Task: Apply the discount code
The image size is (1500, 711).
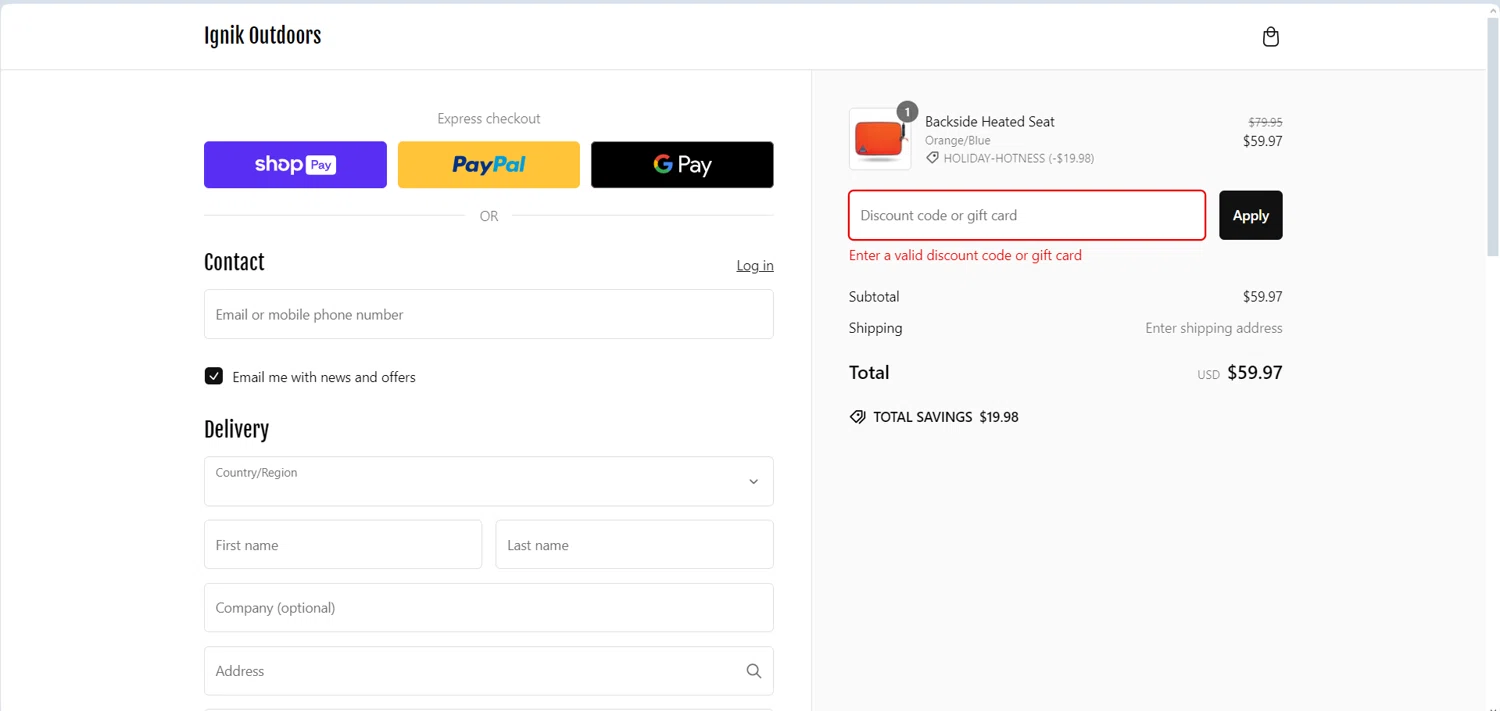Action: point(1250,215)
